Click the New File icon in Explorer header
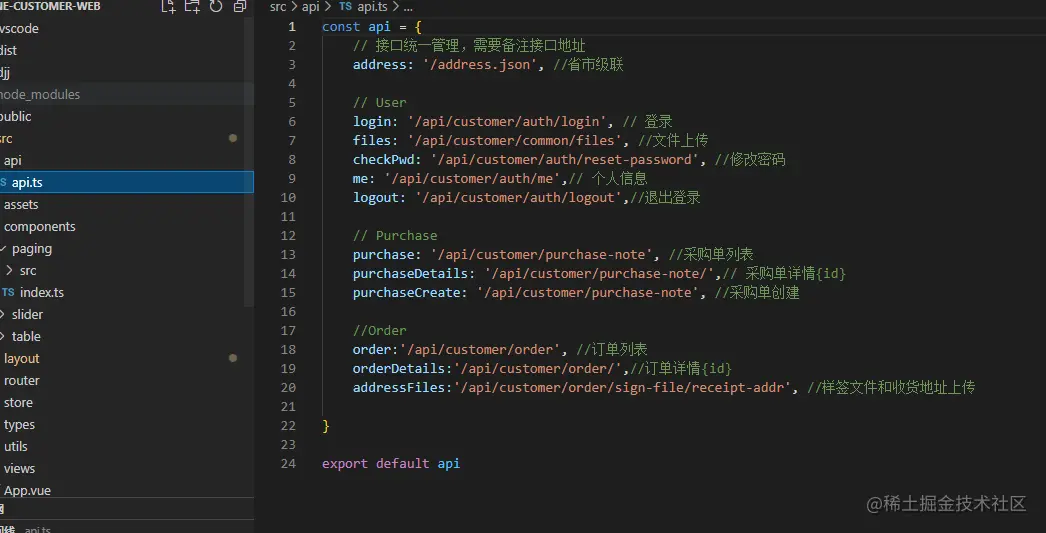Screen dimensions: 1046x533 (x=169, y=7)
